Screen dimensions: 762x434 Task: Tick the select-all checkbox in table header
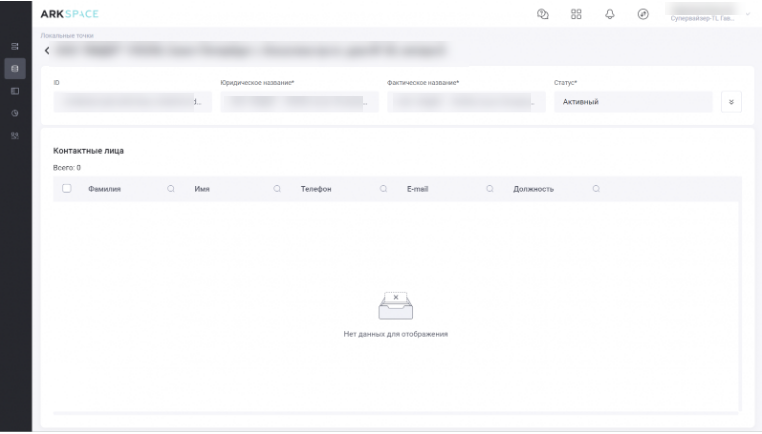pyautogui.click(x=67, y=188)
